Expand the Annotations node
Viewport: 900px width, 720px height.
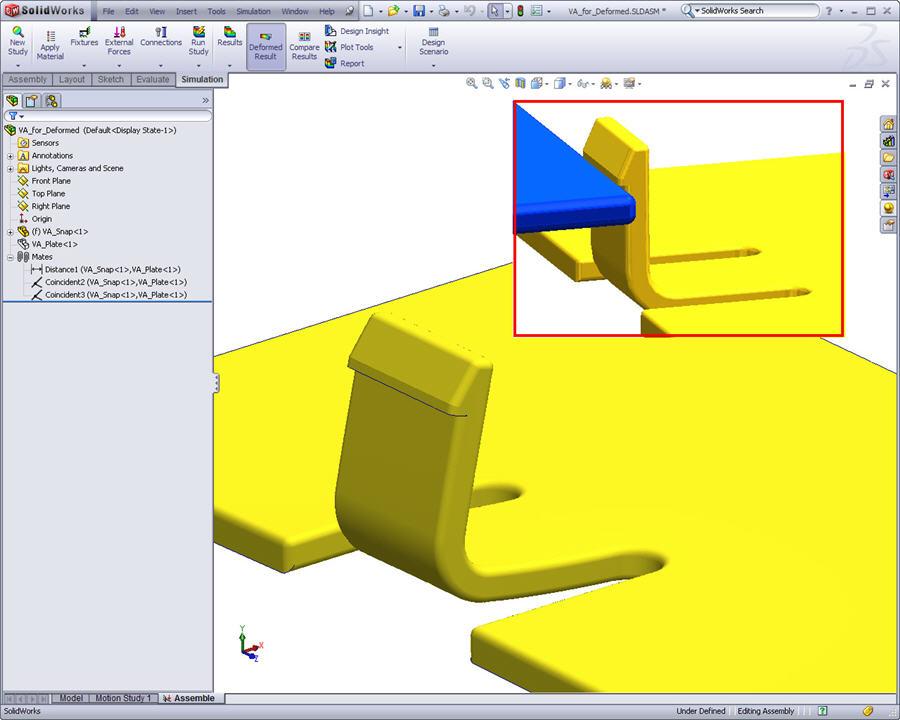10,156
